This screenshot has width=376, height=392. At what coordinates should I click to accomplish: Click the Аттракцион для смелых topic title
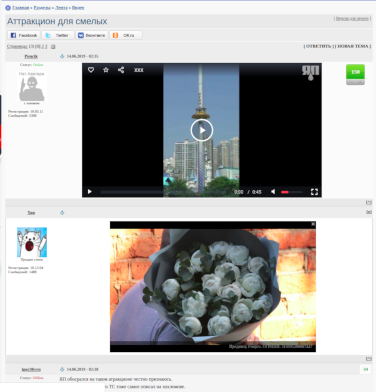coord(57,21)
